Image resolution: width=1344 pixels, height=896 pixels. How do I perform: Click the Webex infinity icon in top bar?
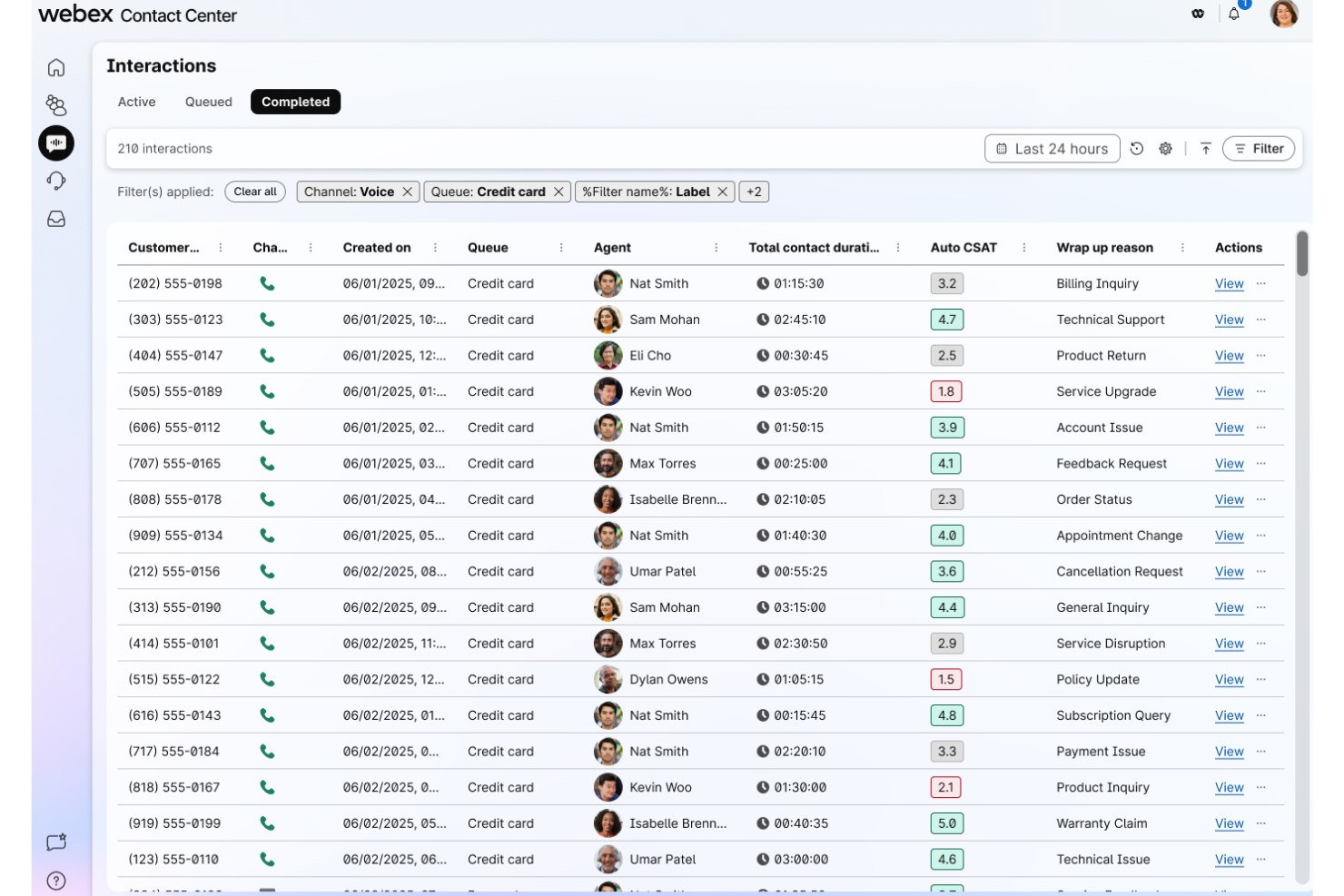pyautogui.click(x=1197, y=15)
